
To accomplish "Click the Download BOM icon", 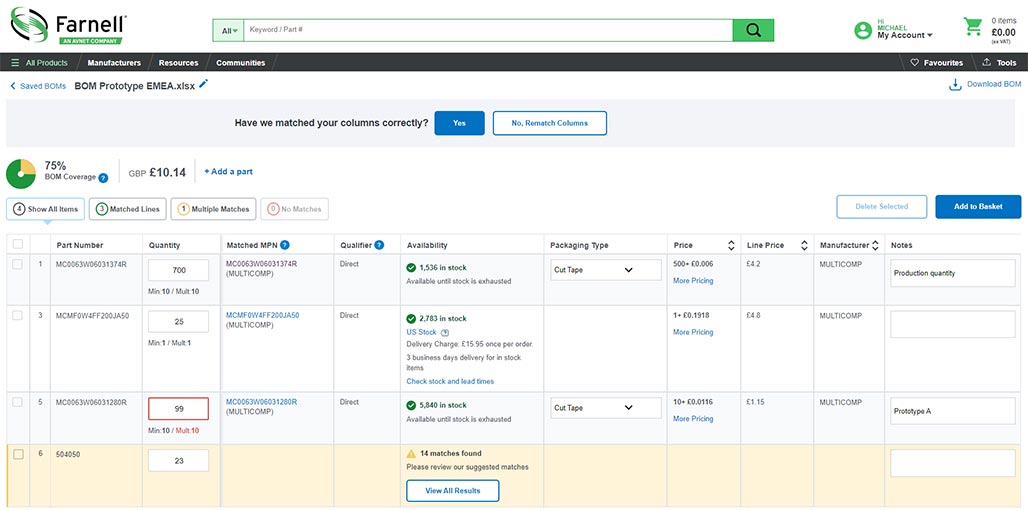I will click(955, 85).
